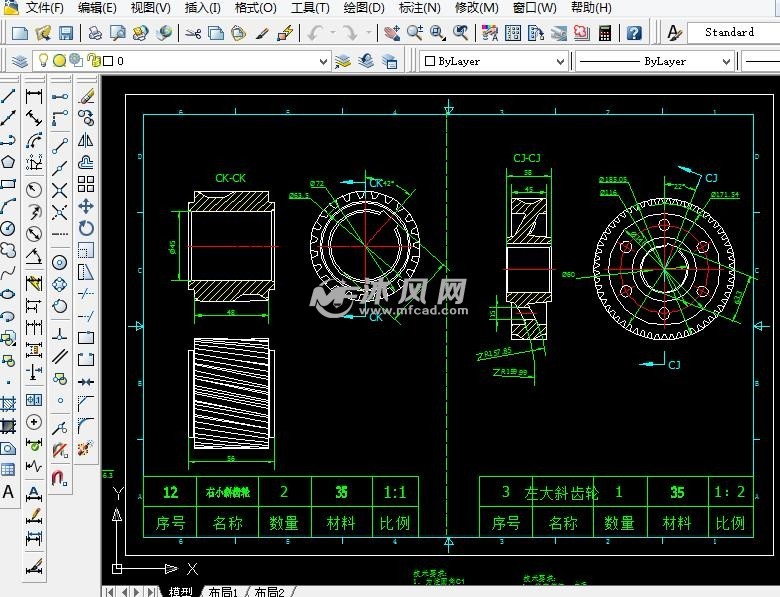Select the Line draw tool
The image size is (780, 597).
pyautogui.click(x=8, y=96)
